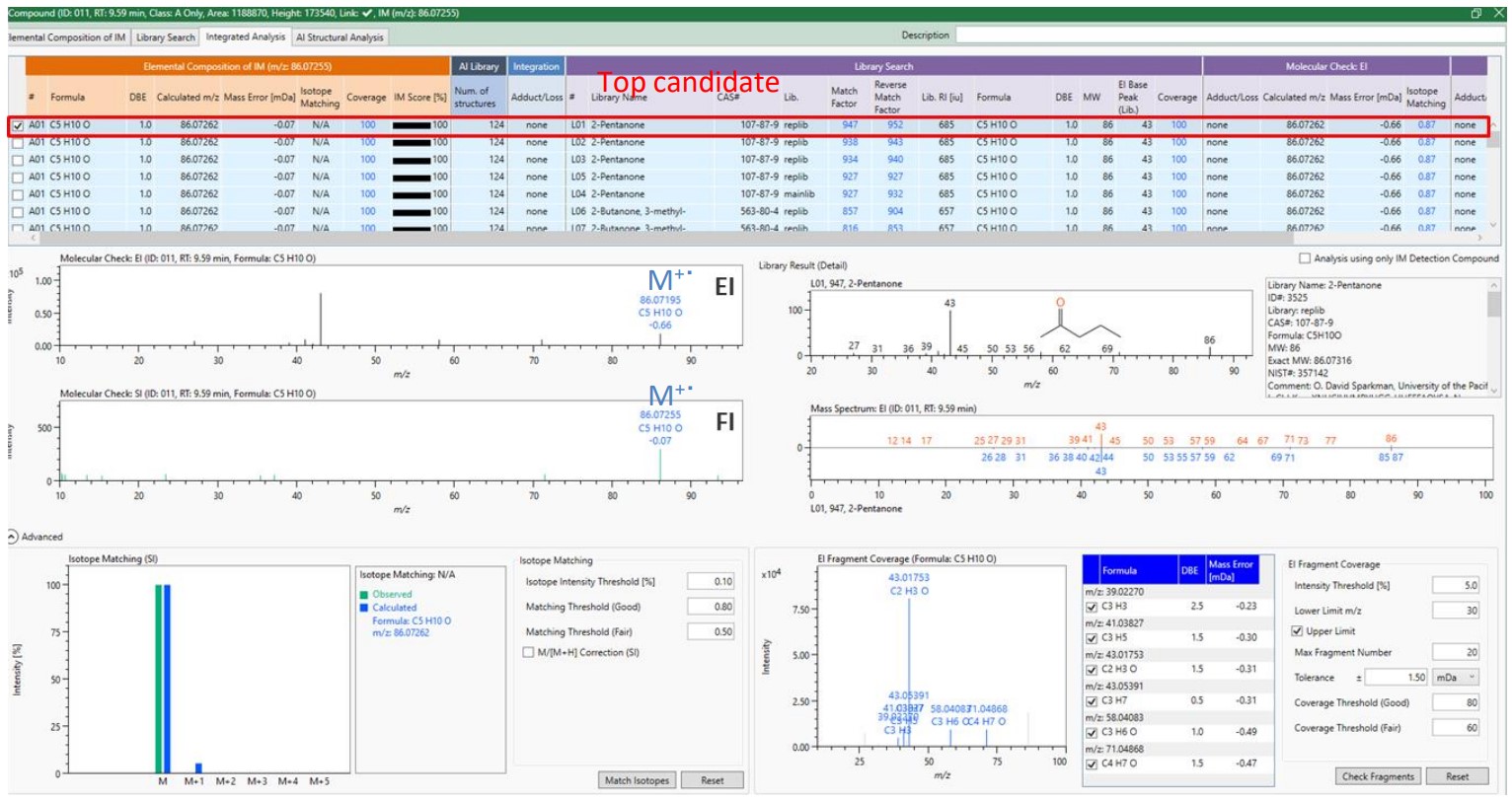The width and height of the screenshot is (1512, 801).
Task: Click the Isotope Intensity Threshold input field
Action: 710,582
